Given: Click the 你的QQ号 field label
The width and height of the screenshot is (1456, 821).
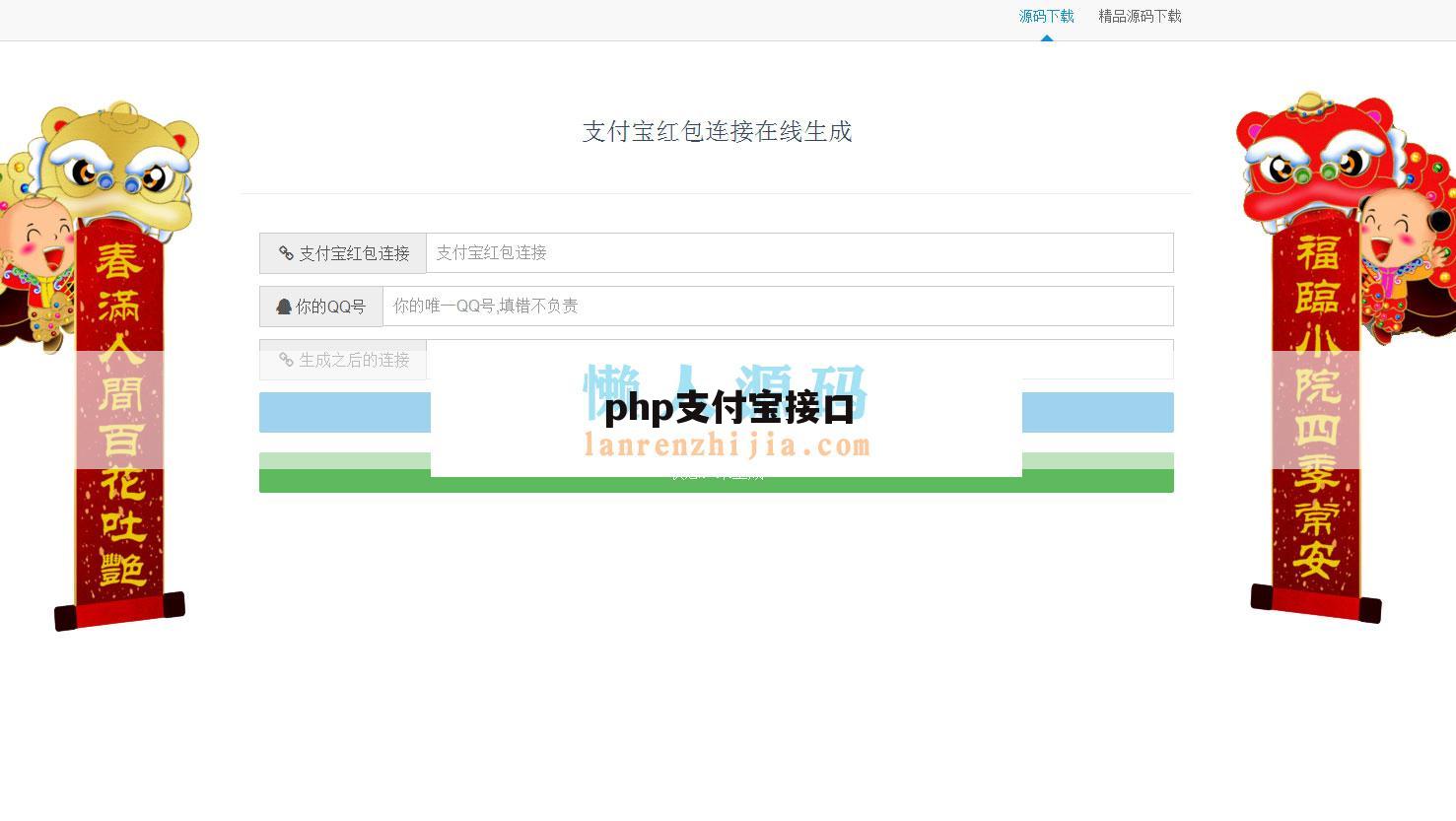Looking at the screenshot, I should pos(321,307).
